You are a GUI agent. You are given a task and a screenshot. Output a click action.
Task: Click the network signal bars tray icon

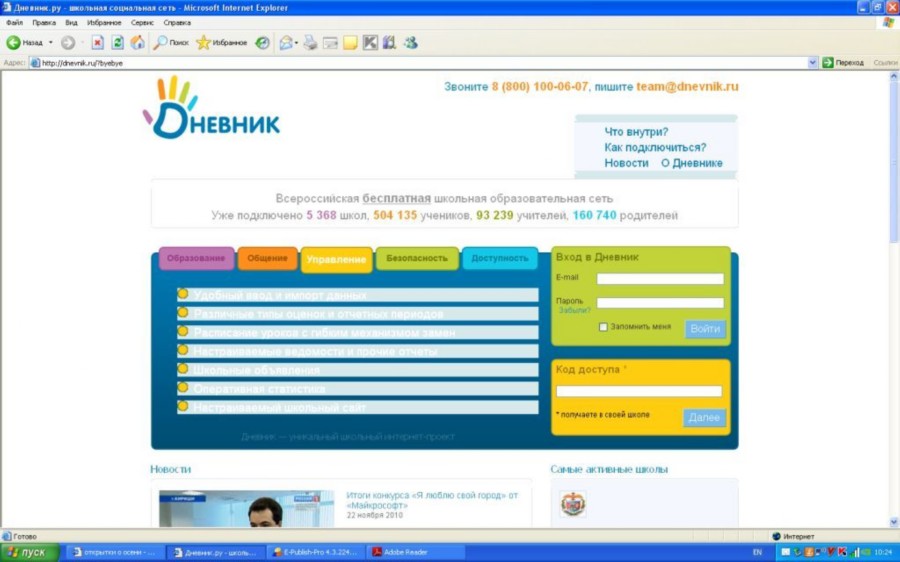(x=855, y=552)
